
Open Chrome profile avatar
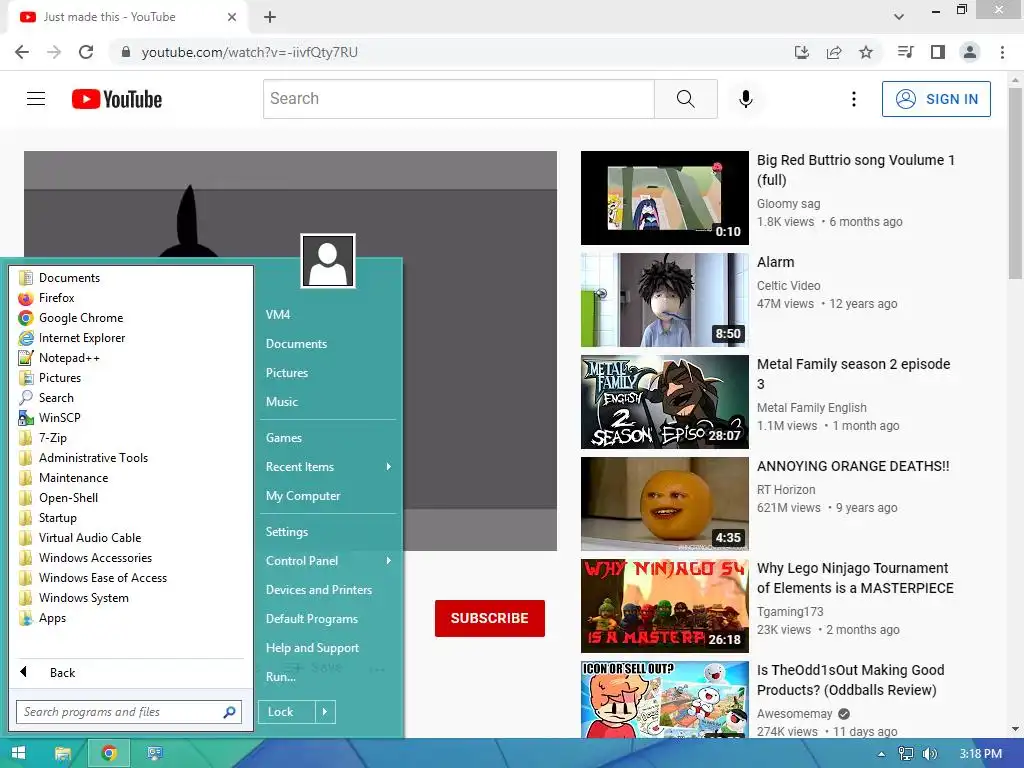click(970, 52)
